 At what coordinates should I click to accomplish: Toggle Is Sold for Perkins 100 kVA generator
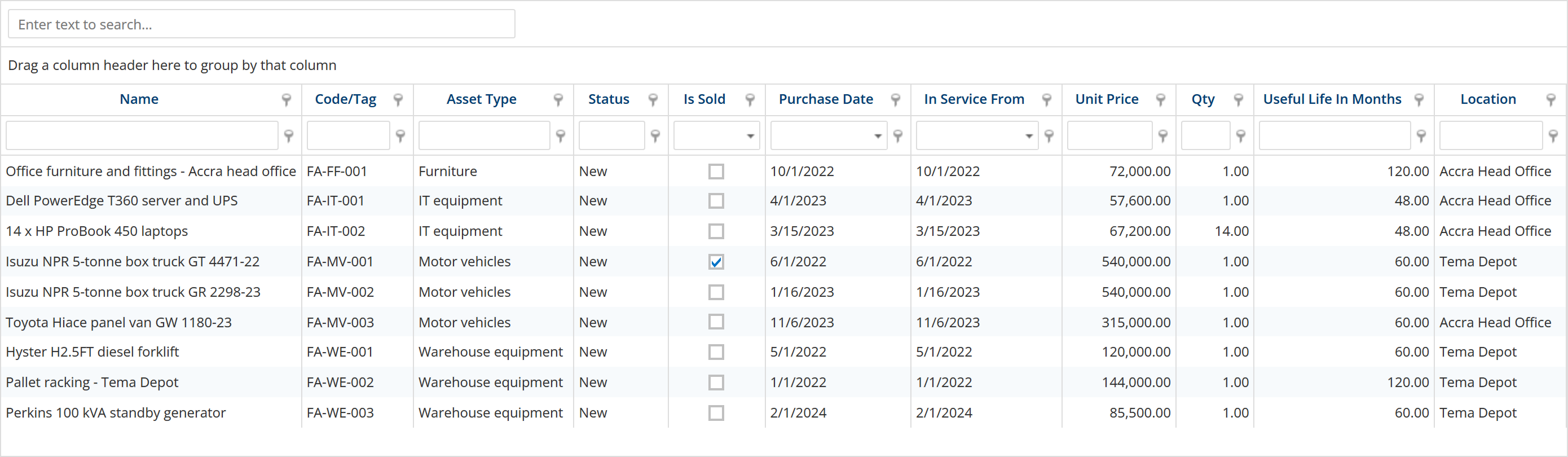click(x=716, y=412)
